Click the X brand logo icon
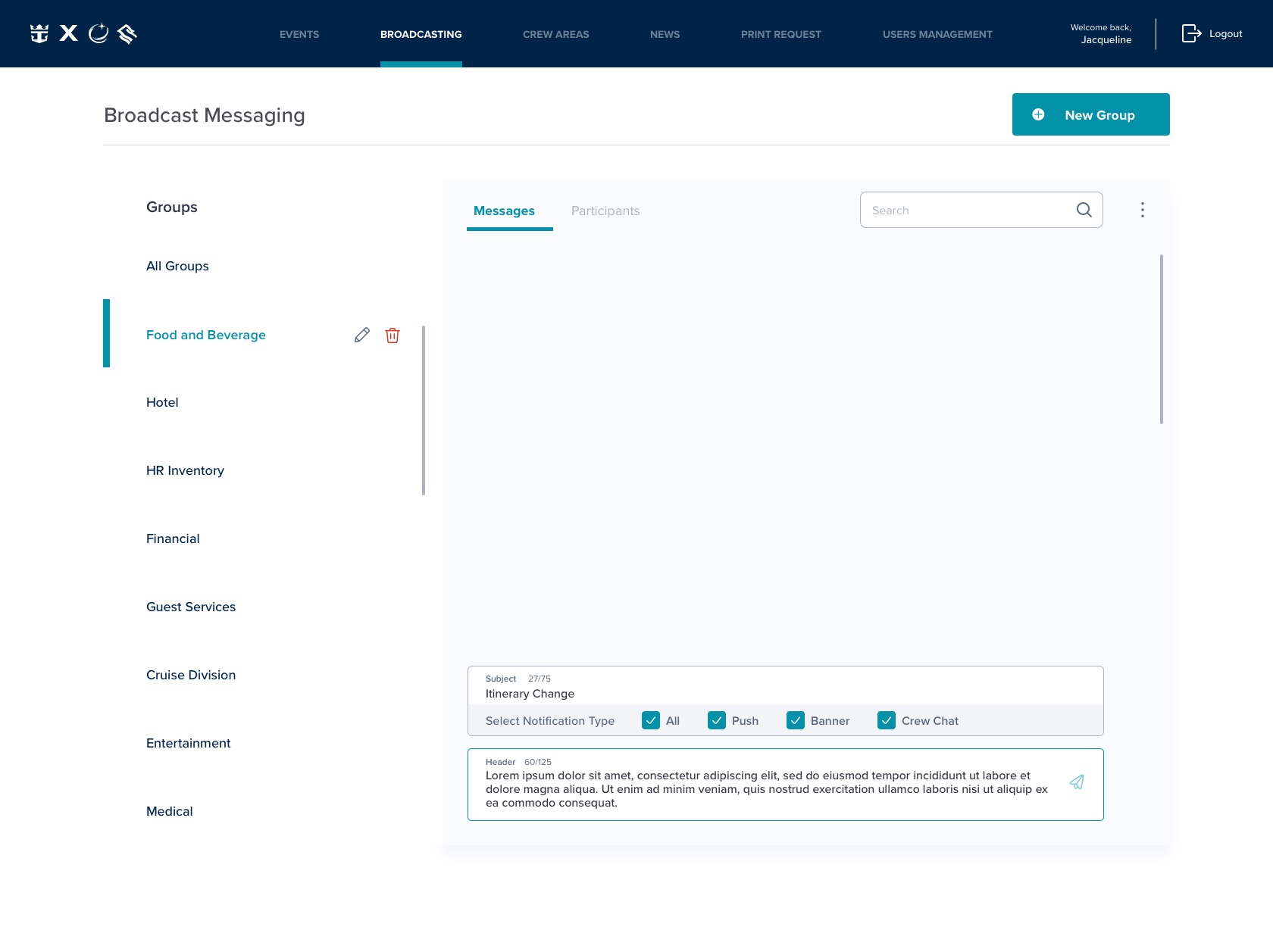This screenshot has height=952, width=1273. (69, 33)
